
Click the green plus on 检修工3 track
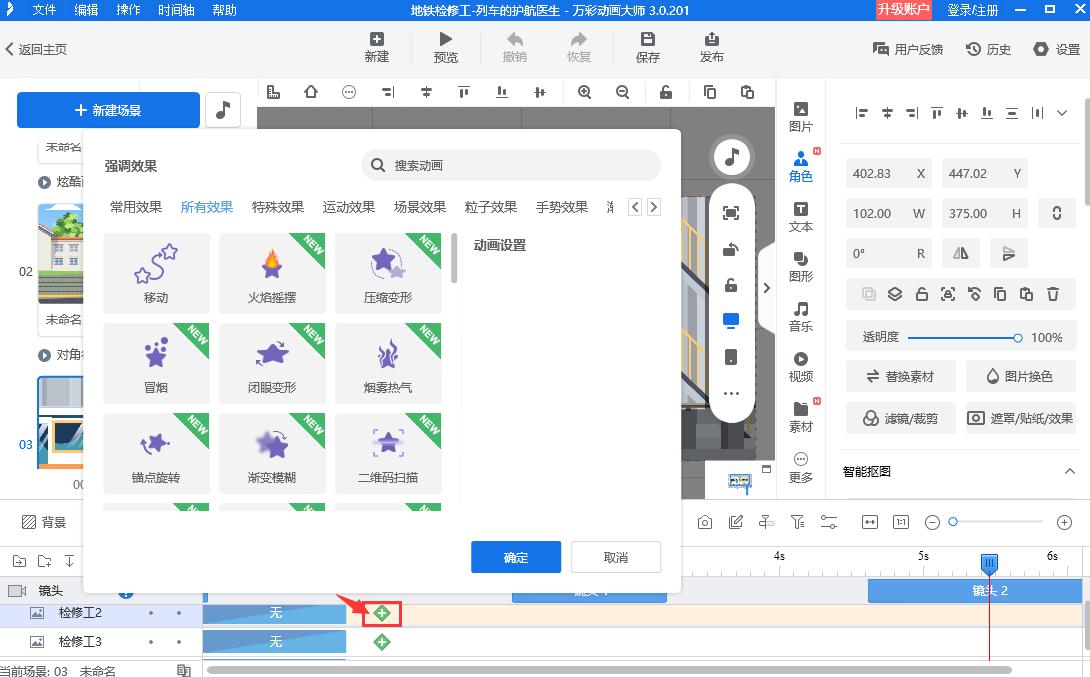tap(381, 641)
